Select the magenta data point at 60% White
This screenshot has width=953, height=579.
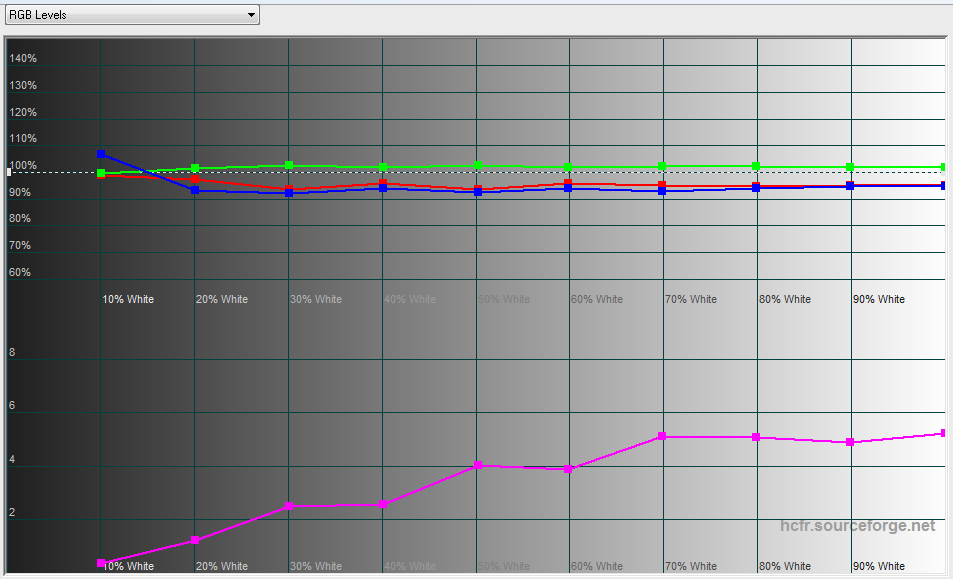(568, 469)
